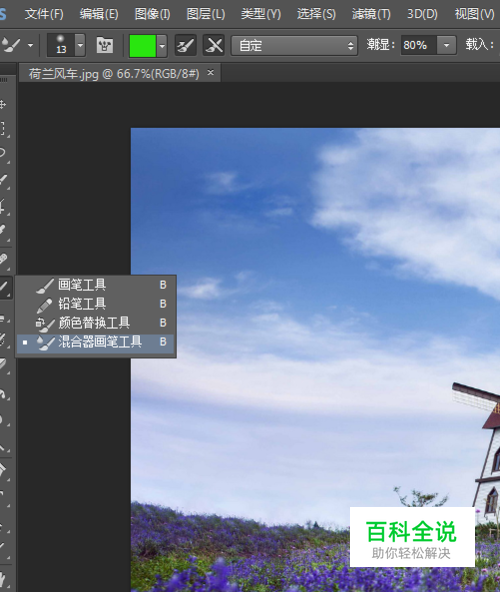The width and height of the screenshot is (500, 592).
Task: Open the brush preset picker showing size 13
Action: click(x=61, y=45)
